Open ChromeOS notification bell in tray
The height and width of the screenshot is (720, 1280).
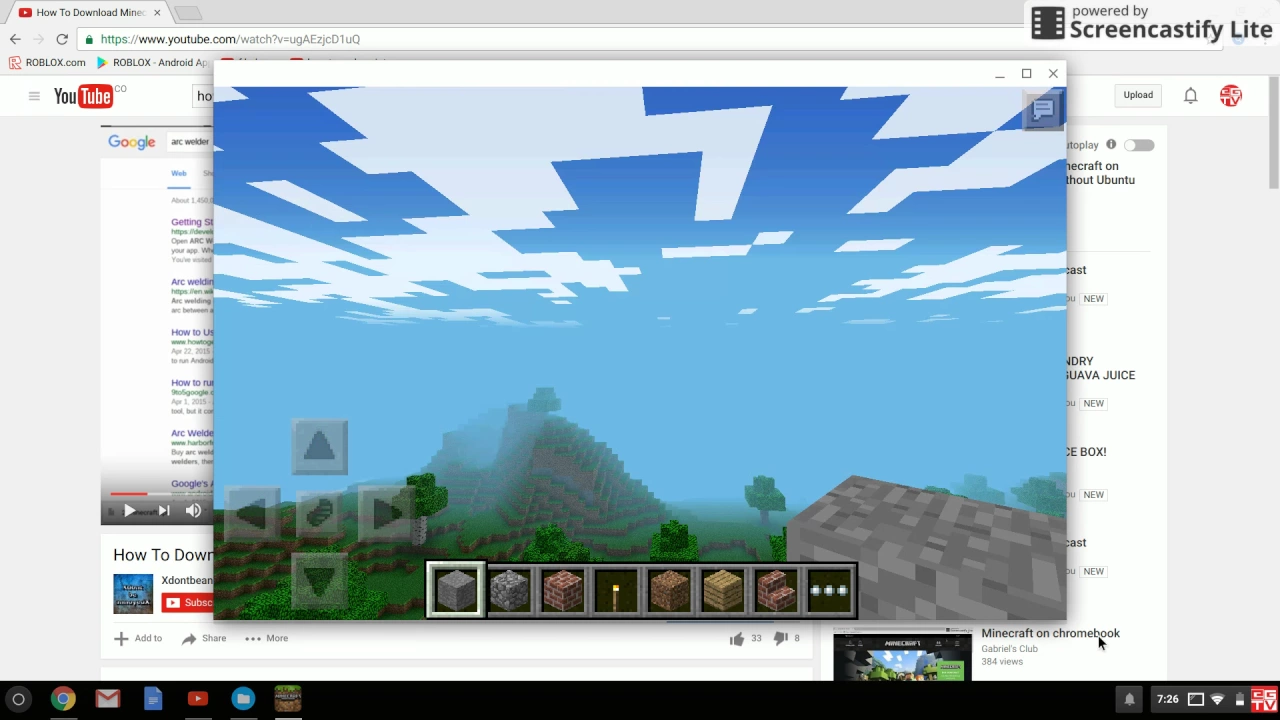[1129, 699]
